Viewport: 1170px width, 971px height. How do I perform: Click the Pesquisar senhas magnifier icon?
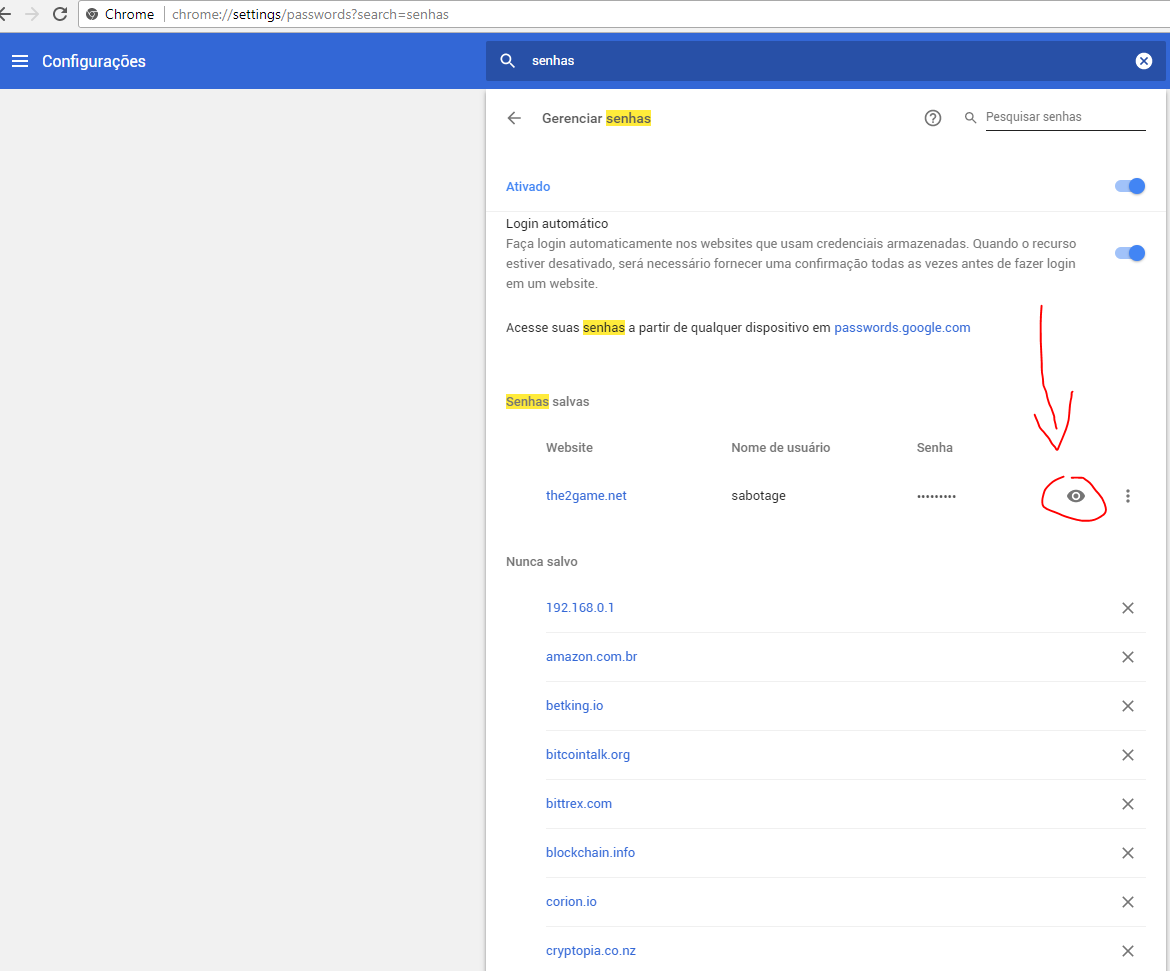[x=970, y=118]
